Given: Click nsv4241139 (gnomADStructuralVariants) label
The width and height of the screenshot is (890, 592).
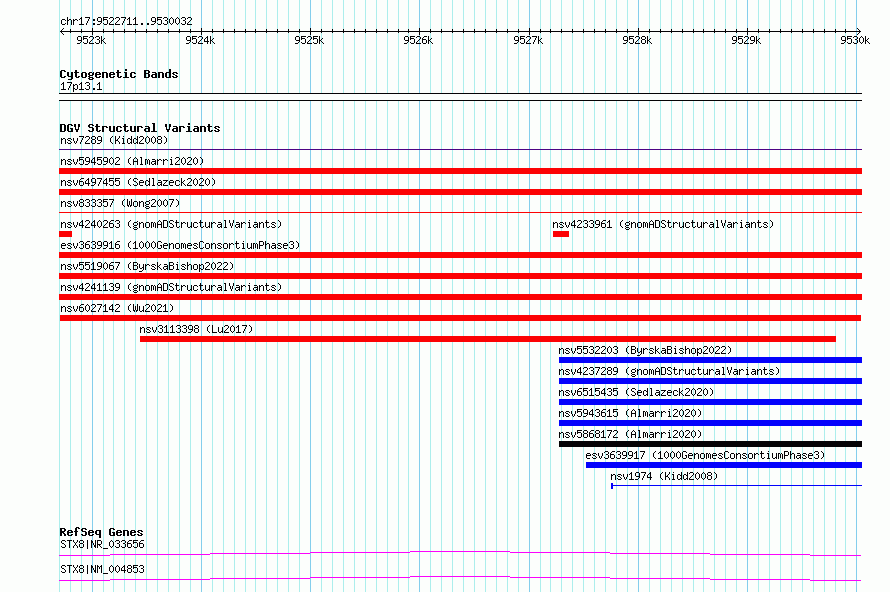Looking at the screenshot, I should tap(171, 287).
